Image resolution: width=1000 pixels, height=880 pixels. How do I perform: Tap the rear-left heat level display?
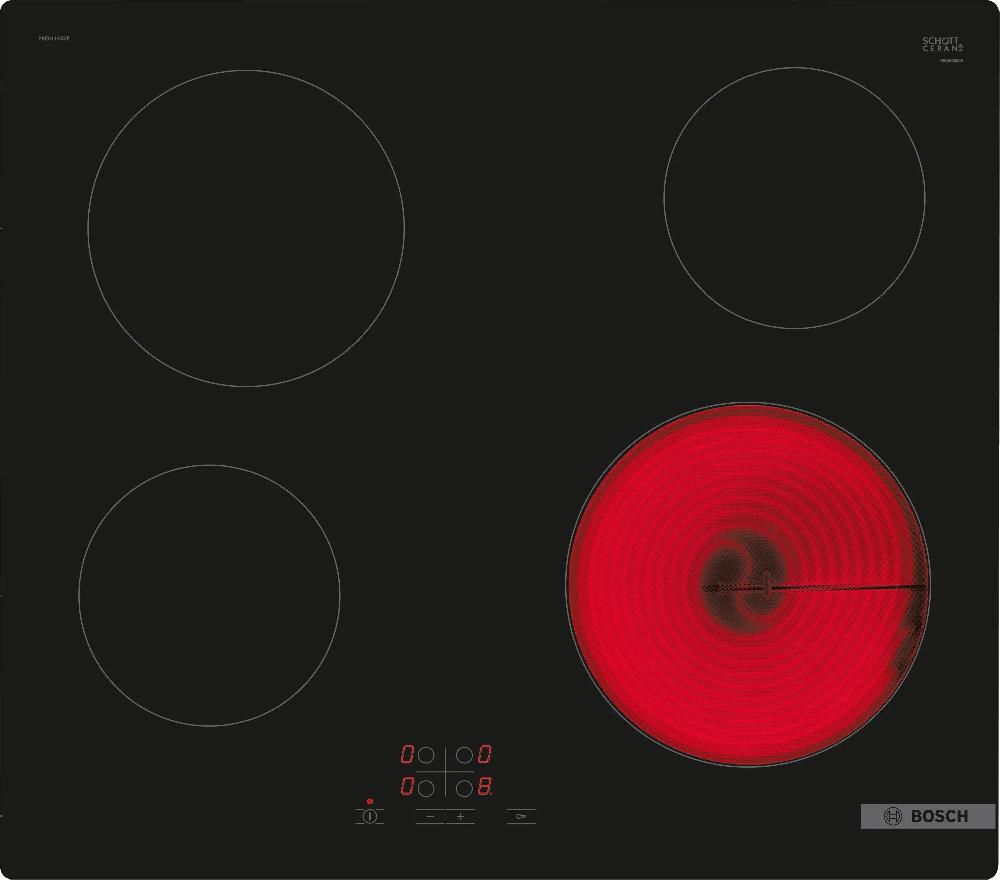407,754
